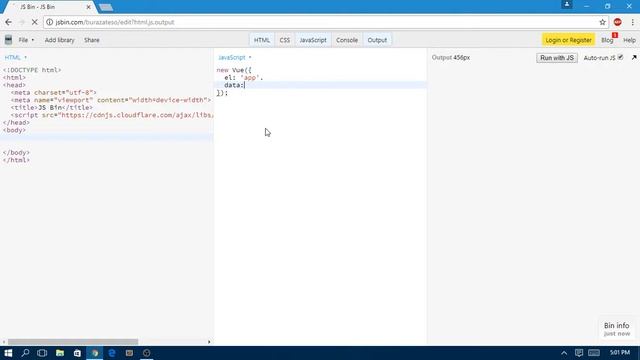
Task: Click the site info icon in address bar
Action: pyautogui.click(x=49, y=22)
